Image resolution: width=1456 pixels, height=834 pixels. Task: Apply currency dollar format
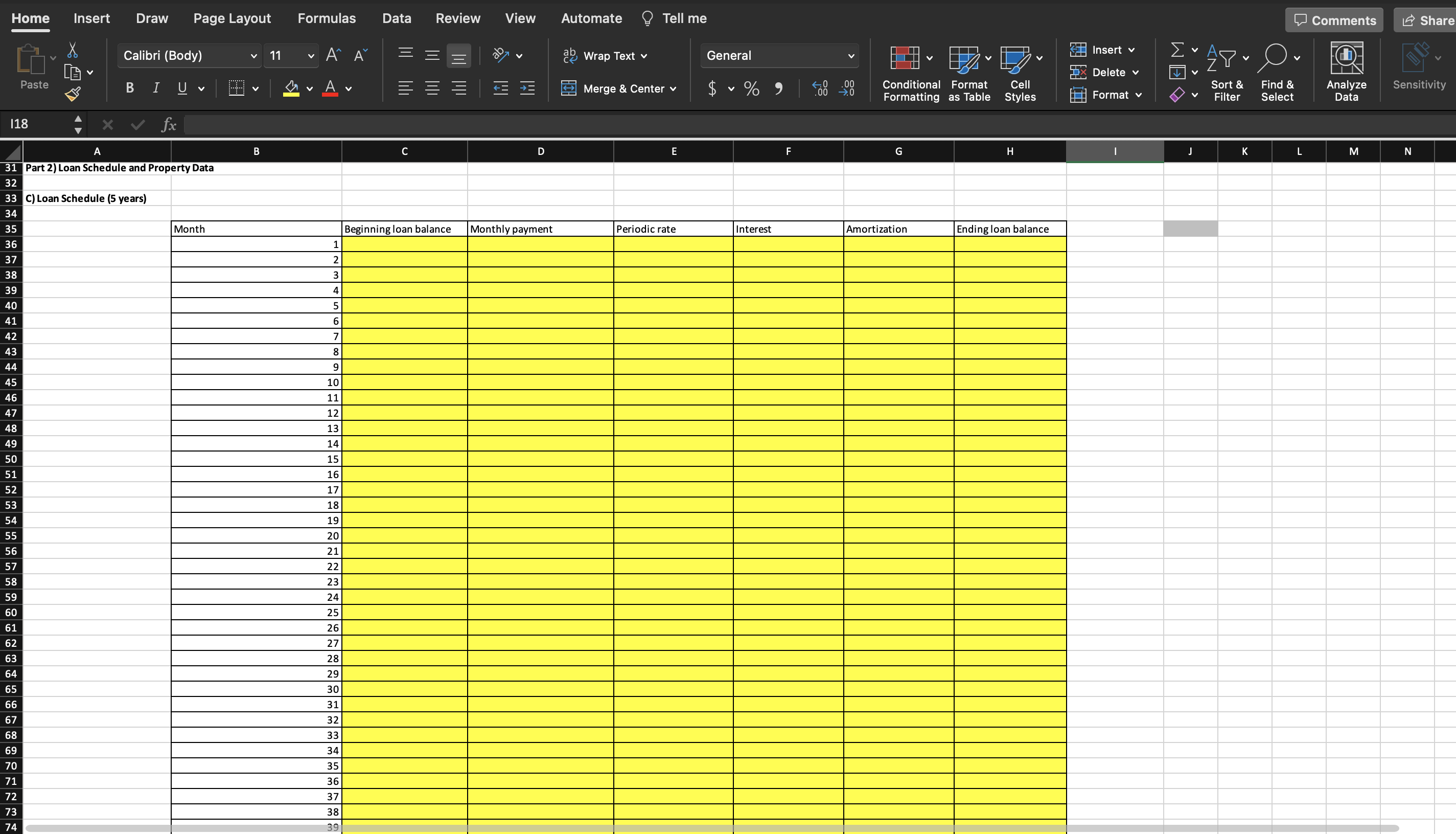click(x=712, y=88)
